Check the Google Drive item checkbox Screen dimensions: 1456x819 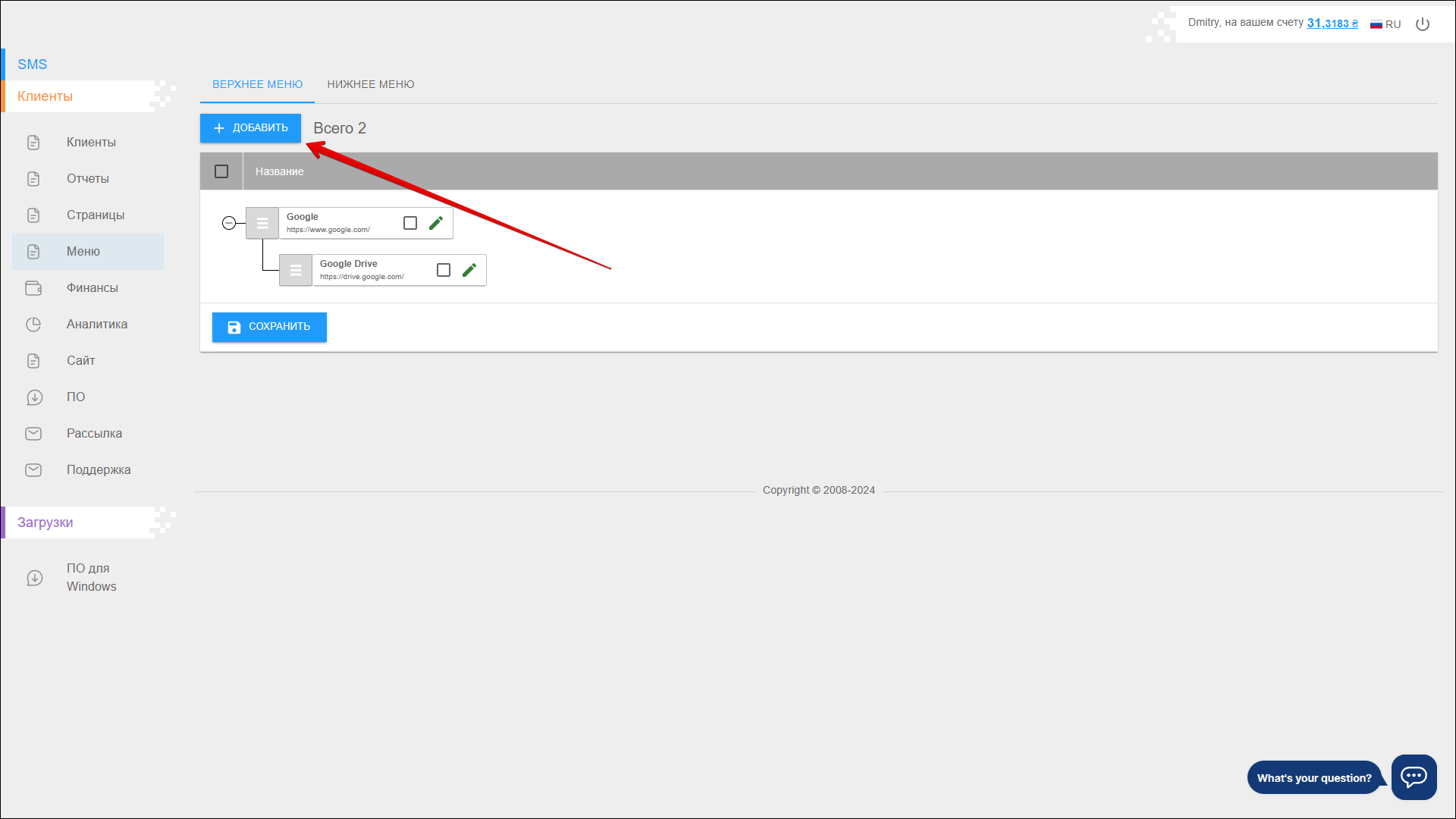coord(444,270)
